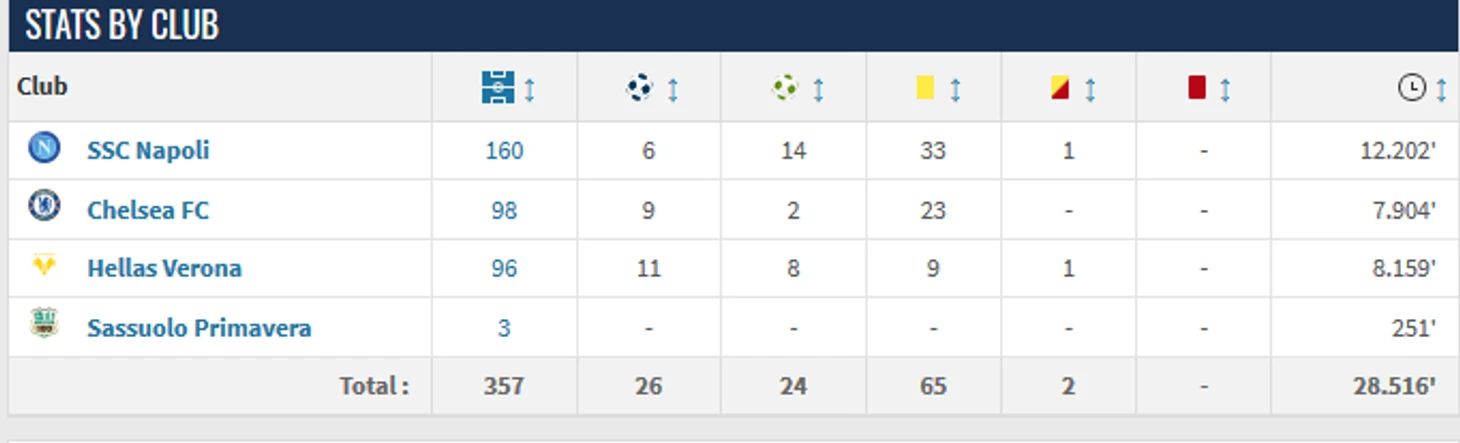Click the goals soccer ball icon
This screenshot has width=1460, height=443.
639,88
